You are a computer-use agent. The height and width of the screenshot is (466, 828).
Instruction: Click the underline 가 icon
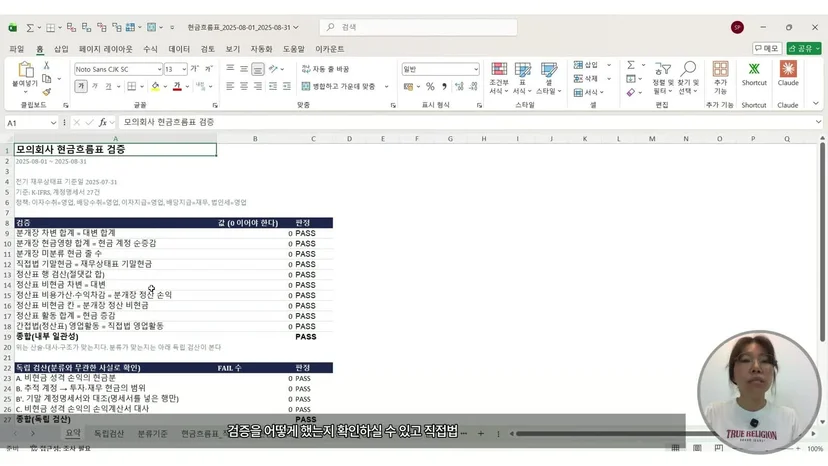(108, 86)
